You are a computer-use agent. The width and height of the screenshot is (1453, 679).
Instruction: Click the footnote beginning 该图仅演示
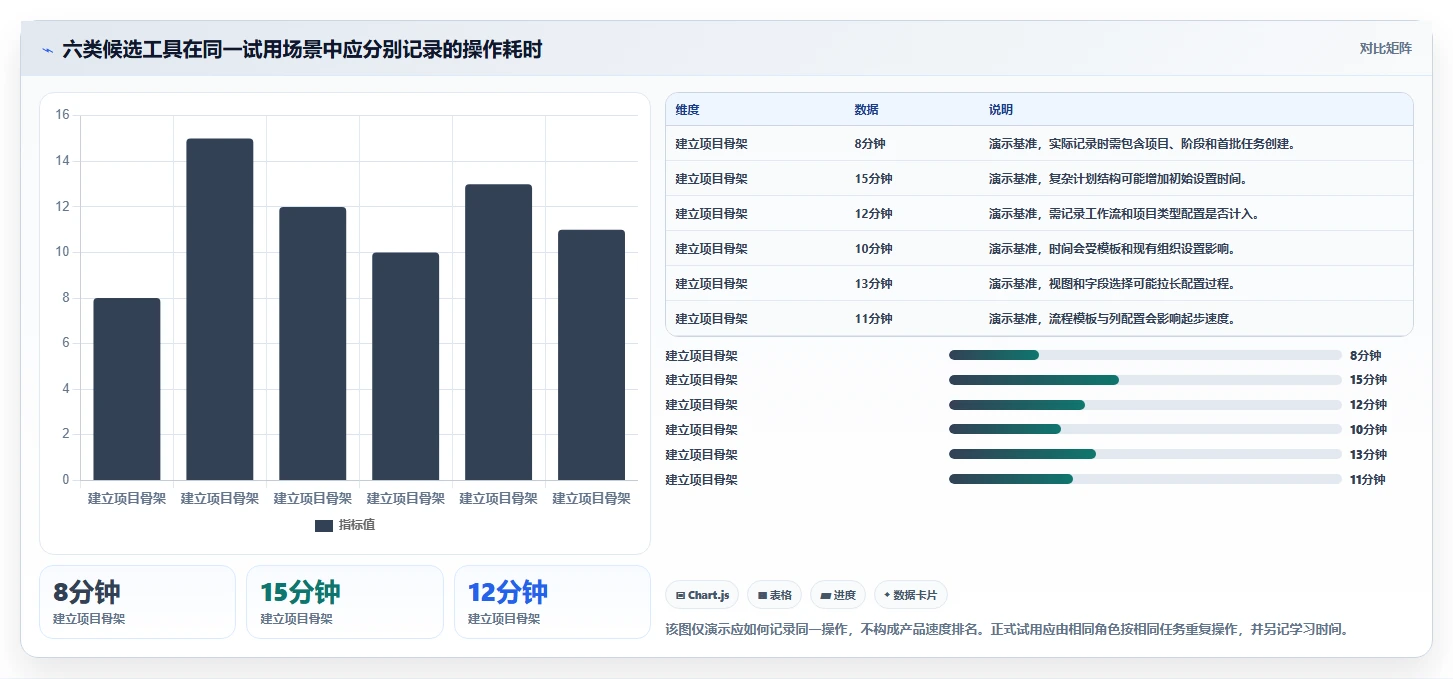(1008, 630)
